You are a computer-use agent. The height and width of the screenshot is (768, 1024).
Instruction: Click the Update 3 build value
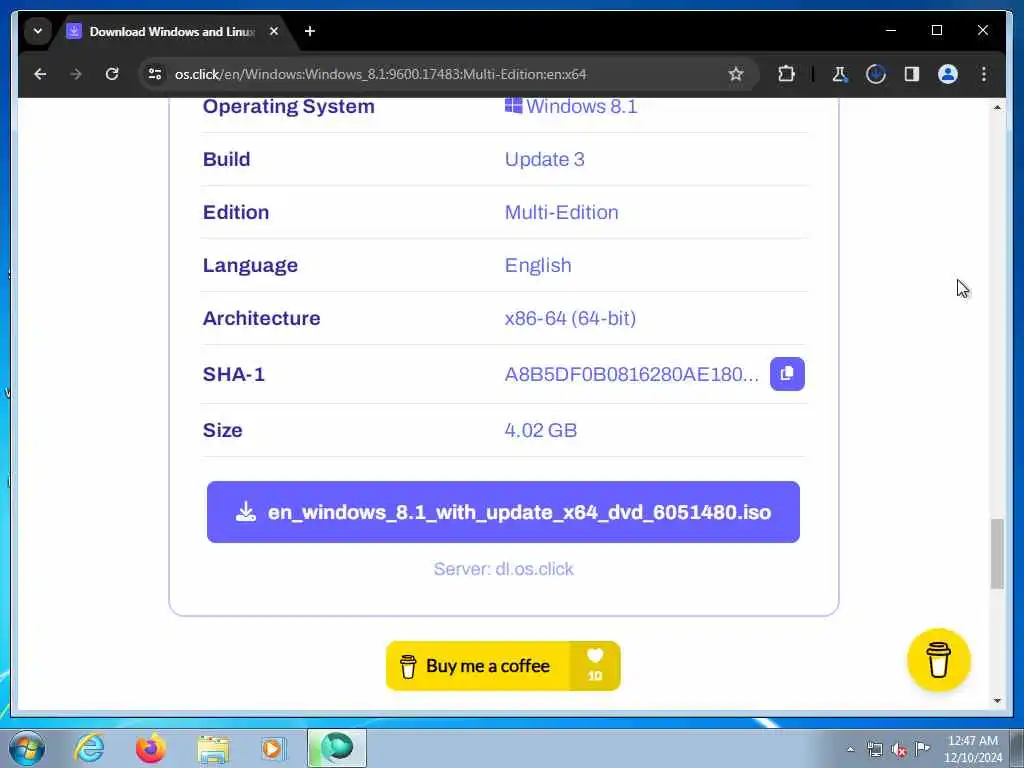(545, 159)
